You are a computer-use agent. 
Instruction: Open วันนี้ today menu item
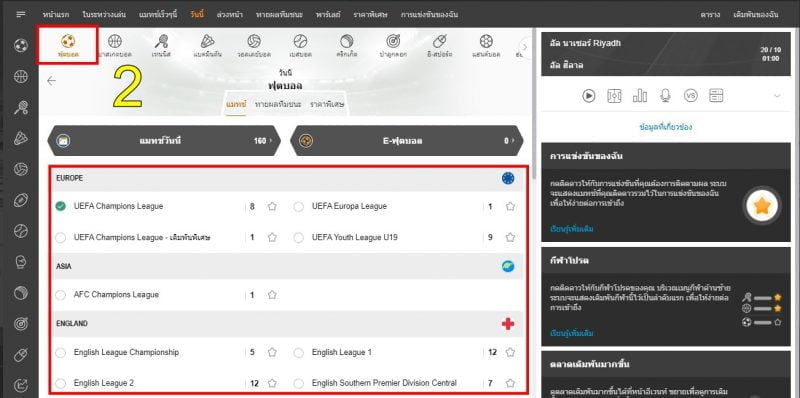[x=196, y=14]
